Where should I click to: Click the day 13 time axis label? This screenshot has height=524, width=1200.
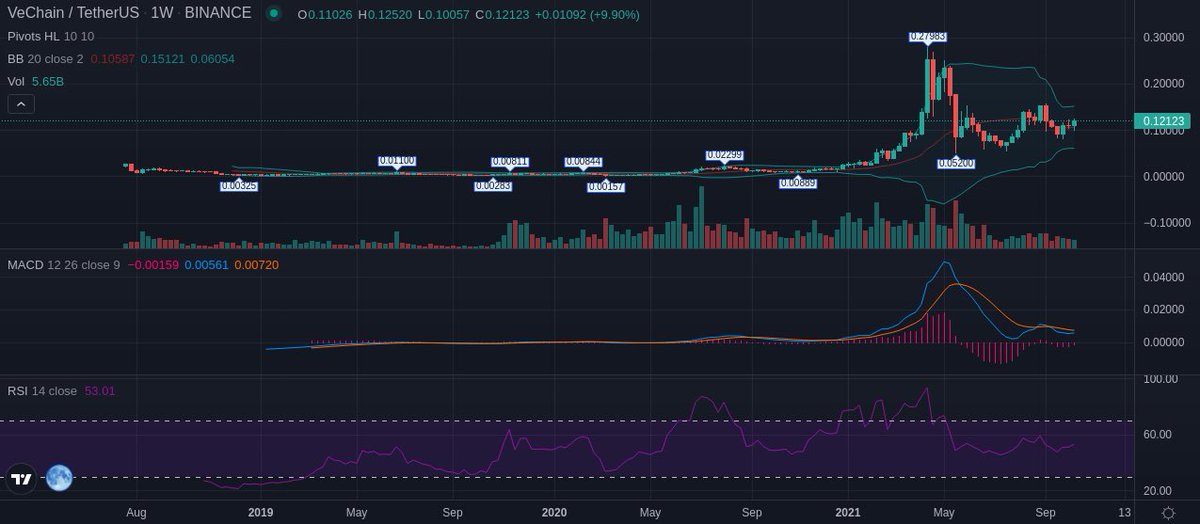point(1124,511)
